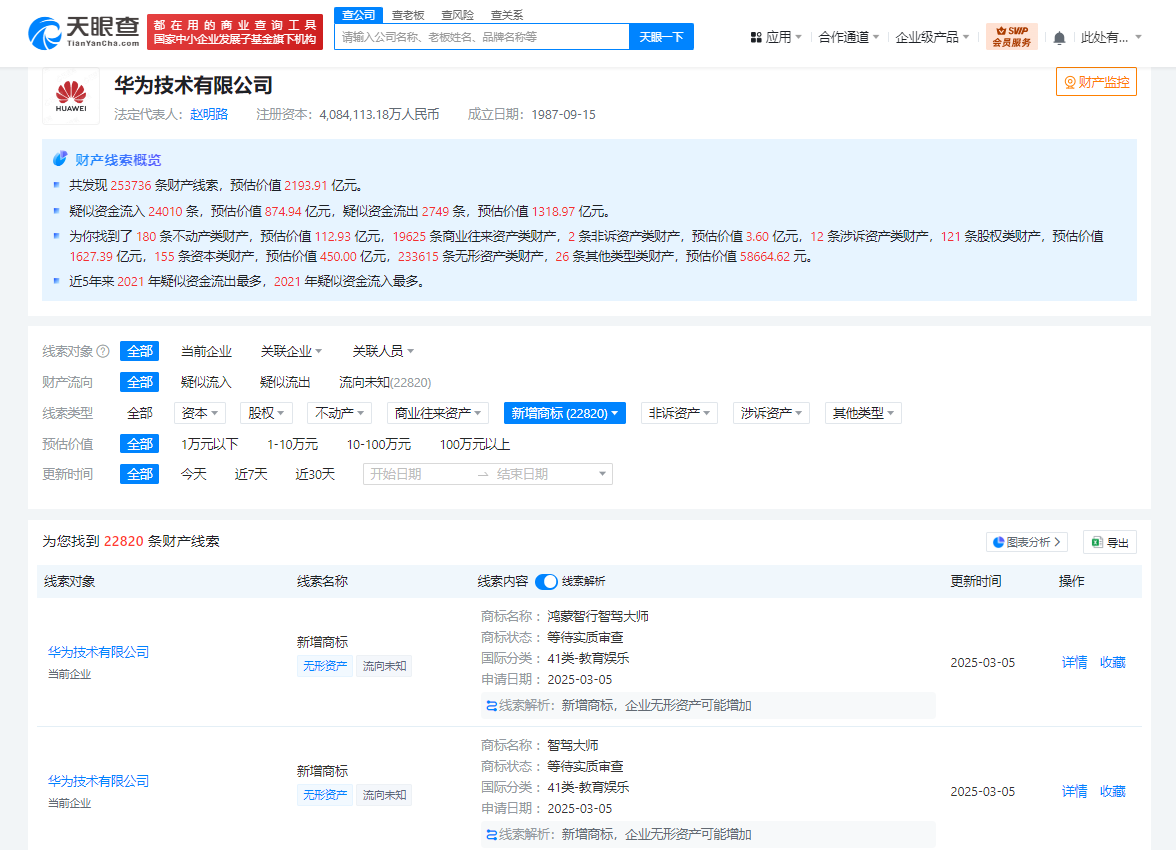The image size is (1176, 850).
Task: Open the 应用 apps grid menu
Action: (773, 37)
